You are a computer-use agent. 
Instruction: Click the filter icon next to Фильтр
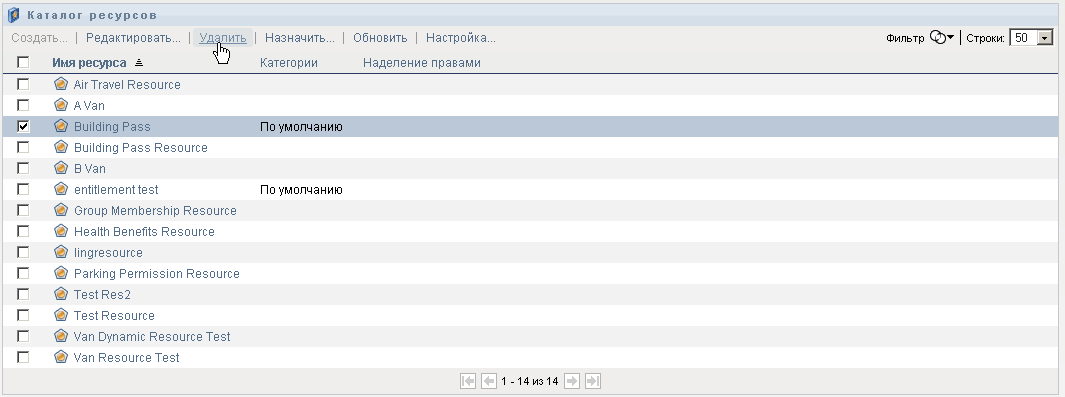[937, 38]
